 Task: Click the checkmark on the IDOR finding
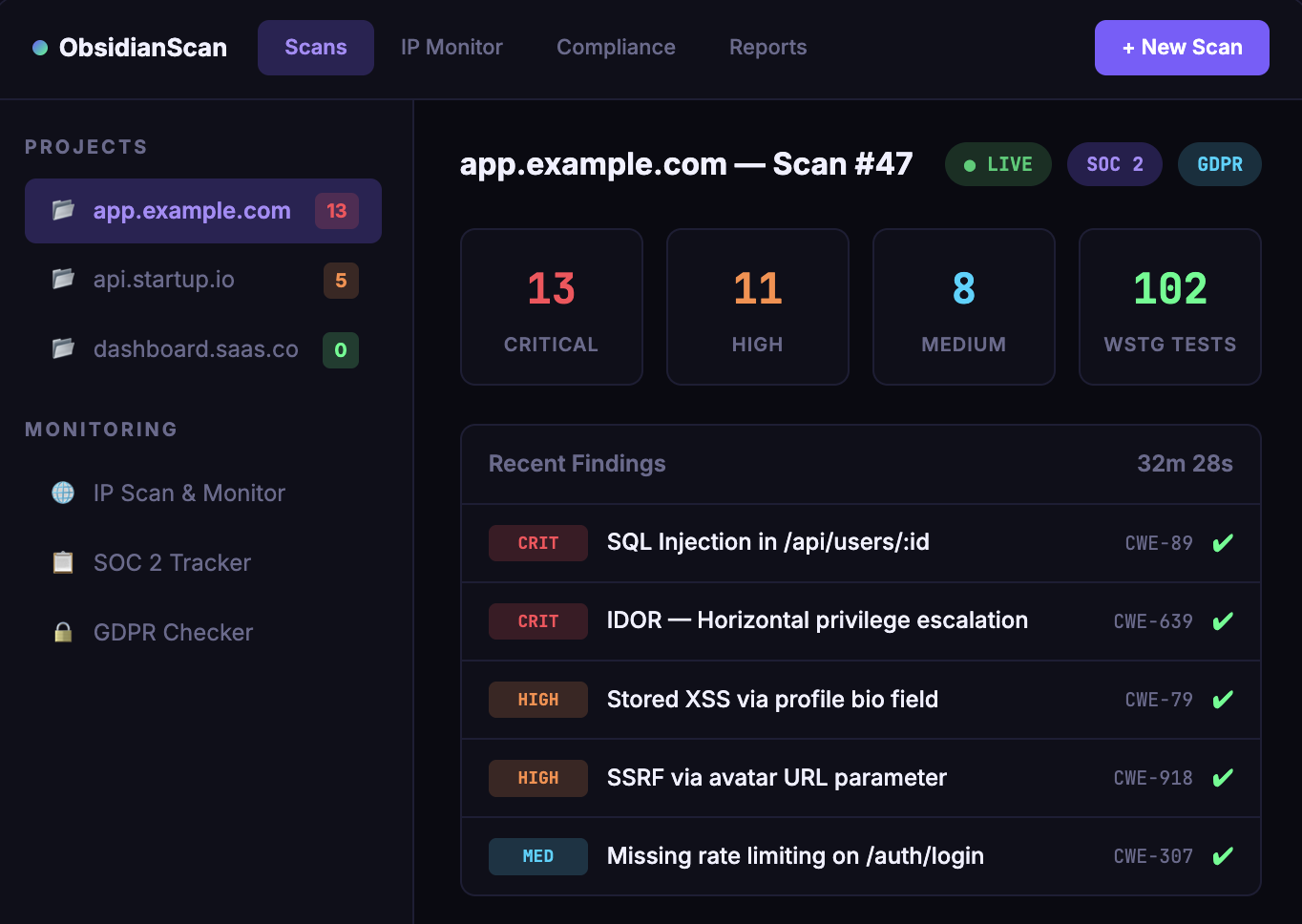tap(1223, 621)
